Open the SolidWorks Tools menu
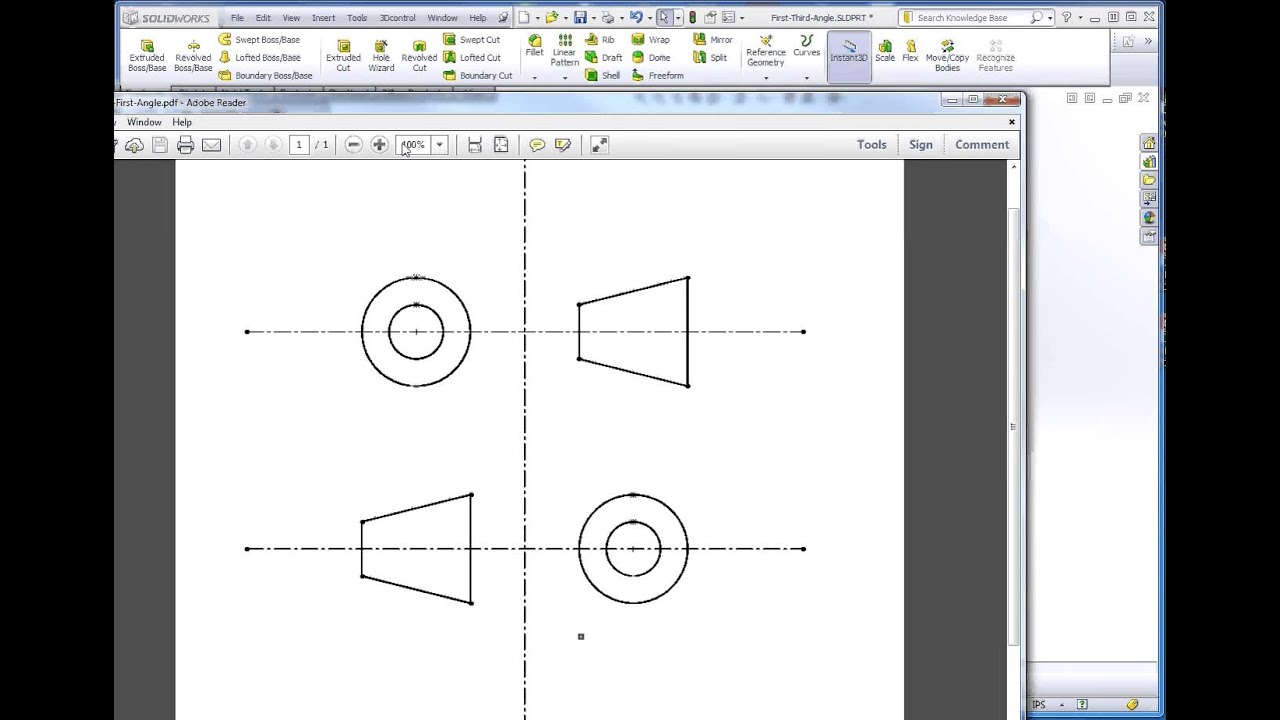This screenshot has height=720, width=1280. tap(357, 18)
